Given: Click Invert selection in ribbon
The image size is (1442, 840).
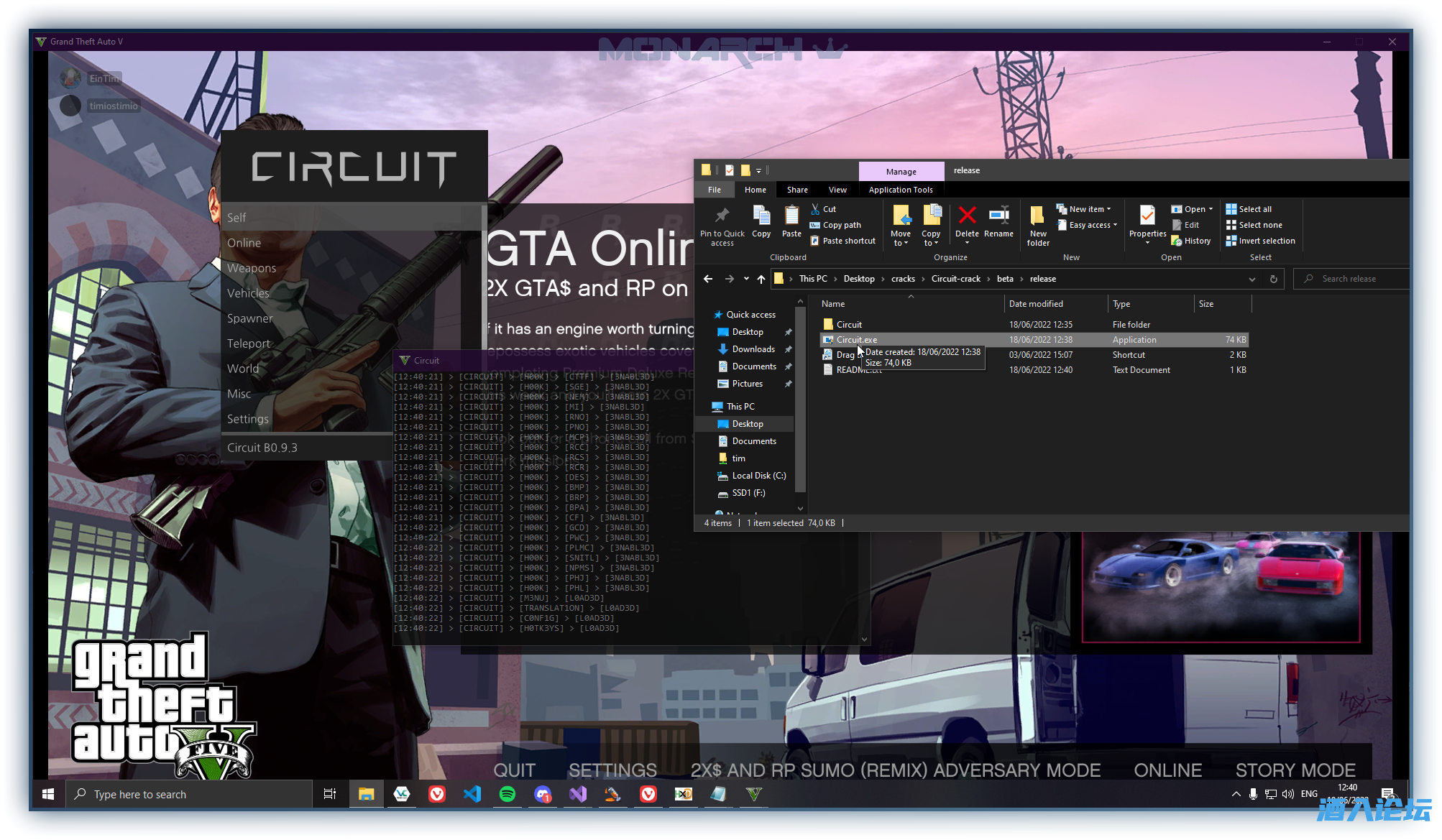Looking at the screenshot, I should 1261,241.
